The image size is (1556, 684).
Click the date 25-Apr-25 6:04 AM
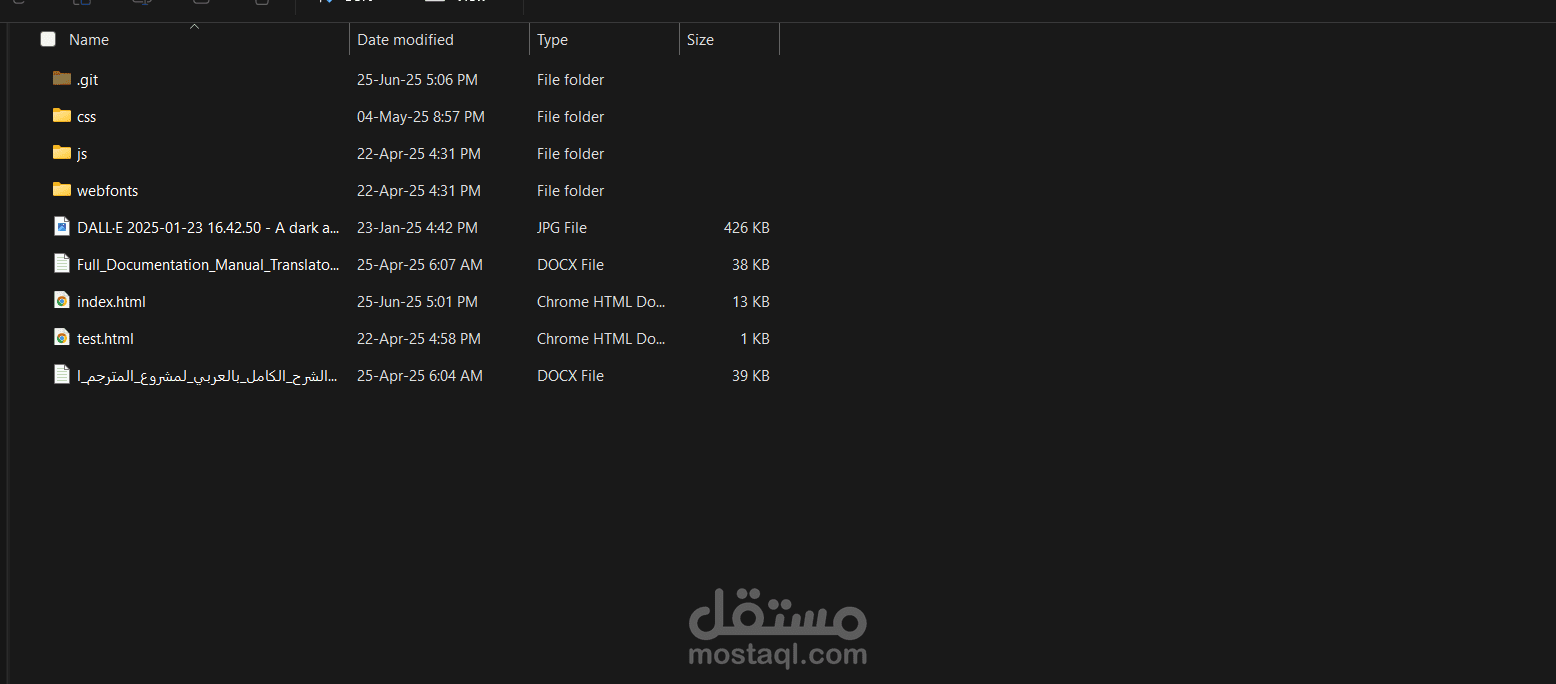tap(420, 376)
